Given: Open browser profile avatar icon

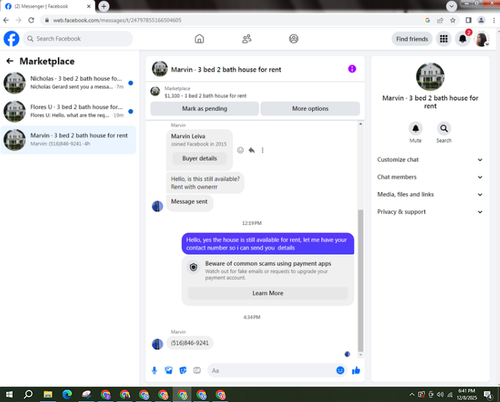Looking at the screenshot, I should [x=481, y=20].
